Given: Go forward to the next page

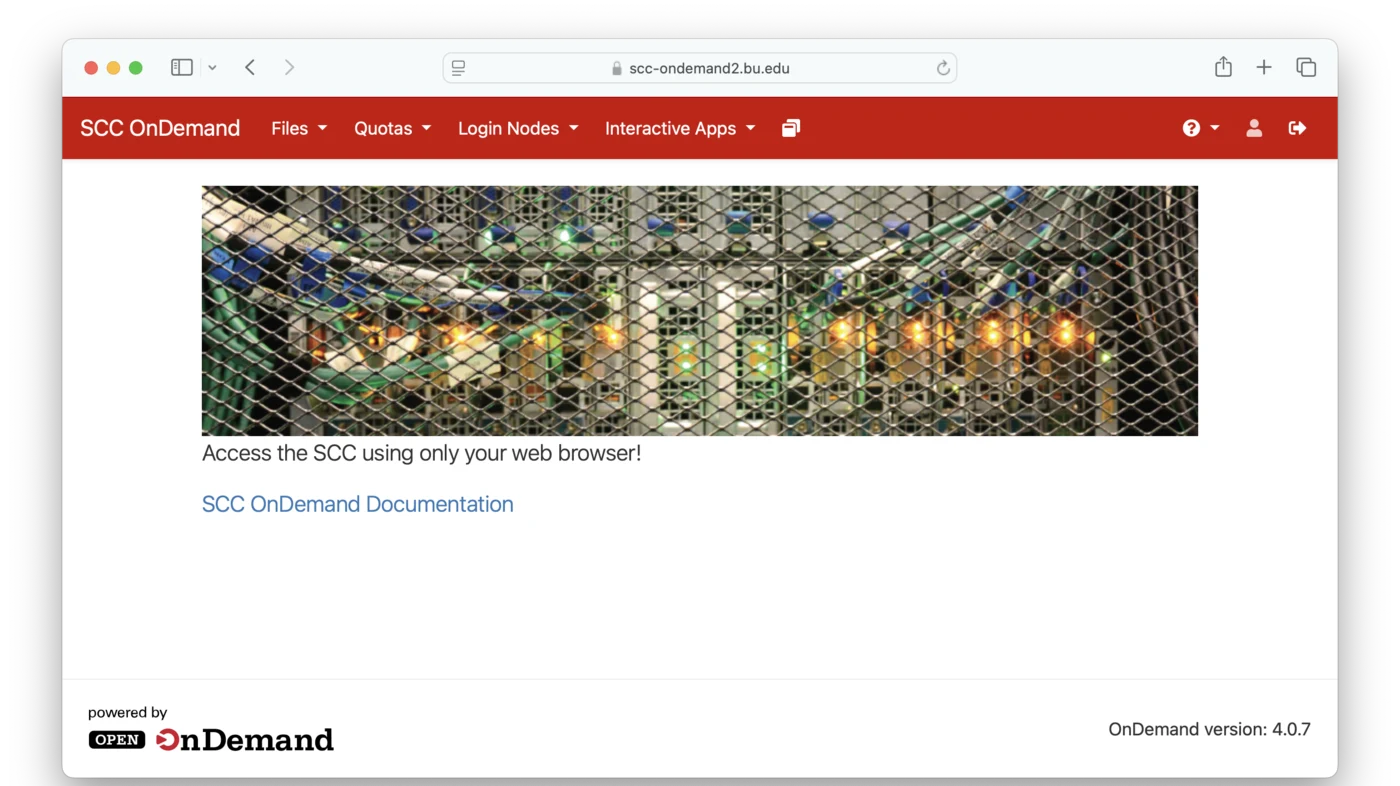Looking at the screenshot, I should pyautogui.click(x=289, y=67).
